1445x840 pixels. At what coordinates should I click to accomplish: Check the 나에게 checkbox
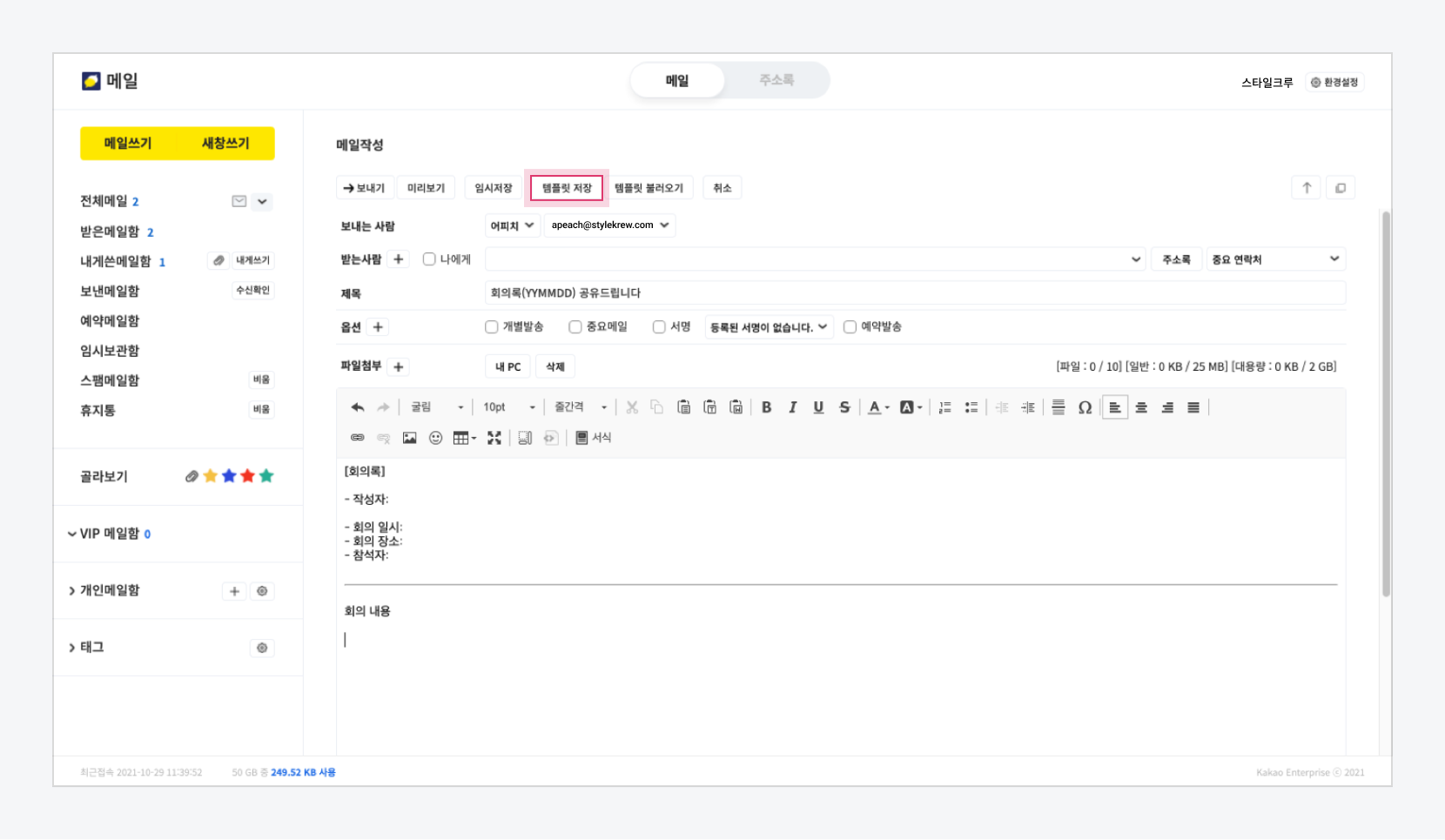pyautogui.click(x=429, y=259)
